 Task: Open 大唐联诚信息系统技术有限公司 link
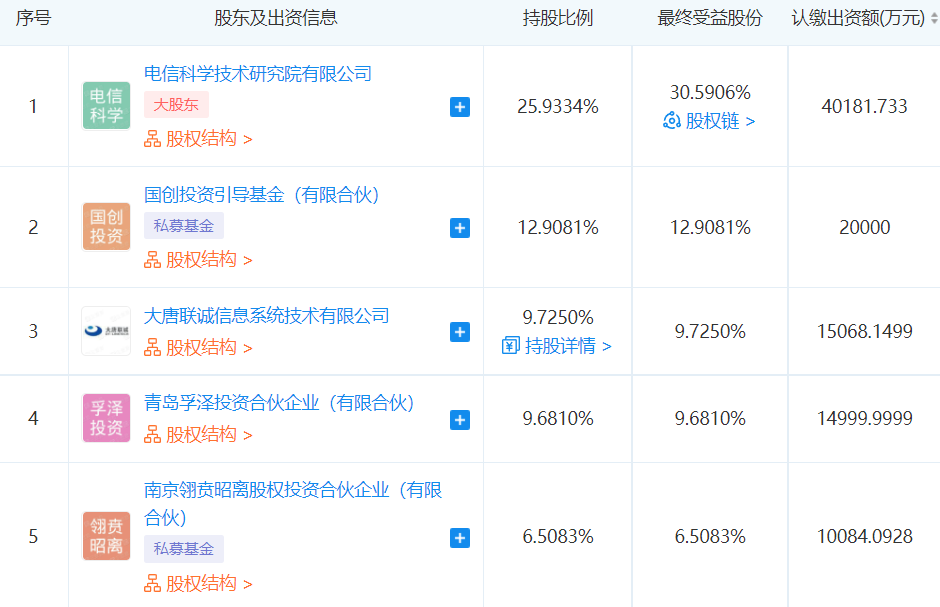(x=267, y=316)
